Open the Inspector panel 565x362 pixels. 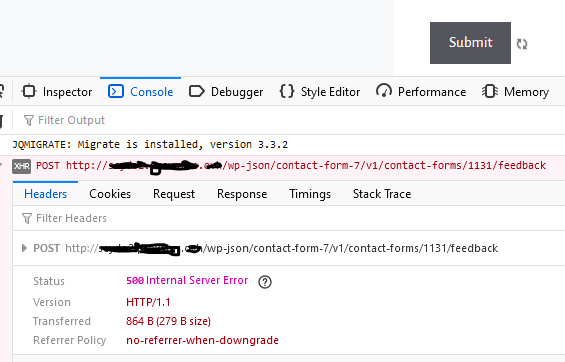tap(57, 92)
